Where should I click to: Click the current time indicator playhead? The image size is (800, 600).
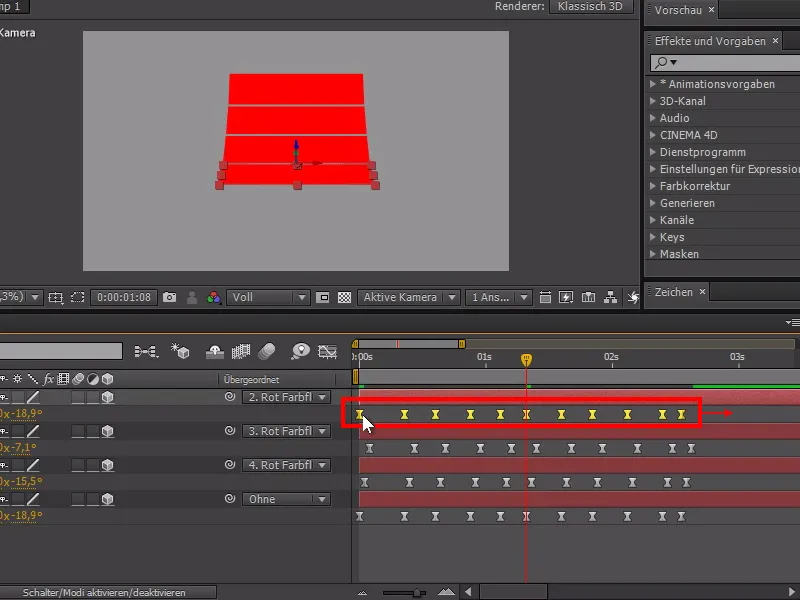(527, 360)
